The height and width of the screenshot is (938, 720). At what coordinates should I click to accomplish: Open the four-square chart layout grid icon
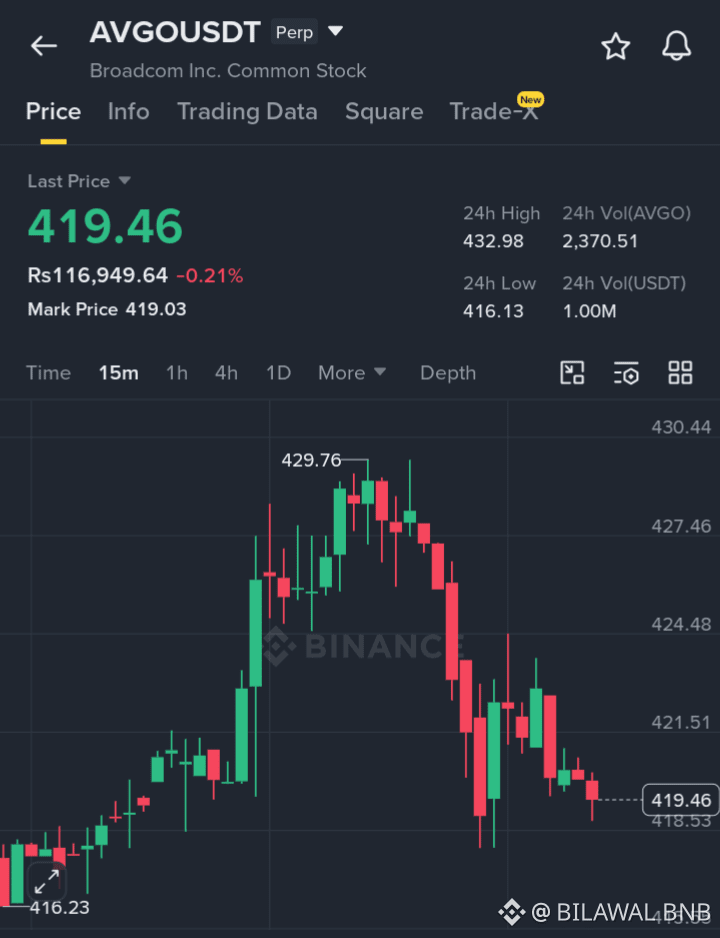(x=680, y=373)
